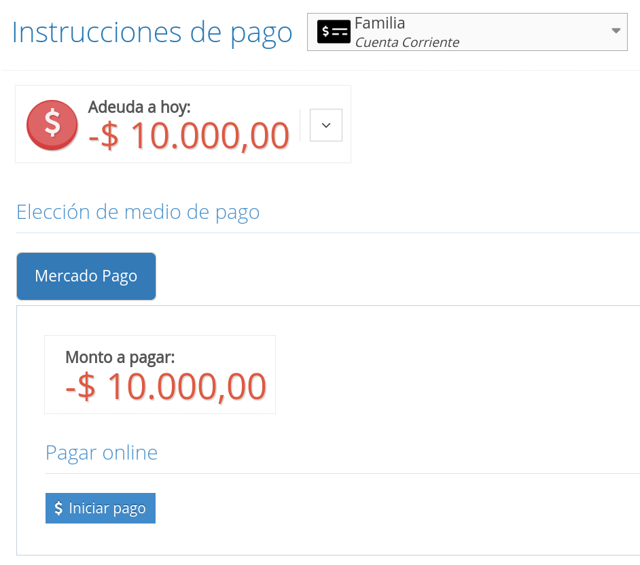The height and width of the screenshot is (565, 640).
Task: Click the black account card icon
Action: (333, 32)
